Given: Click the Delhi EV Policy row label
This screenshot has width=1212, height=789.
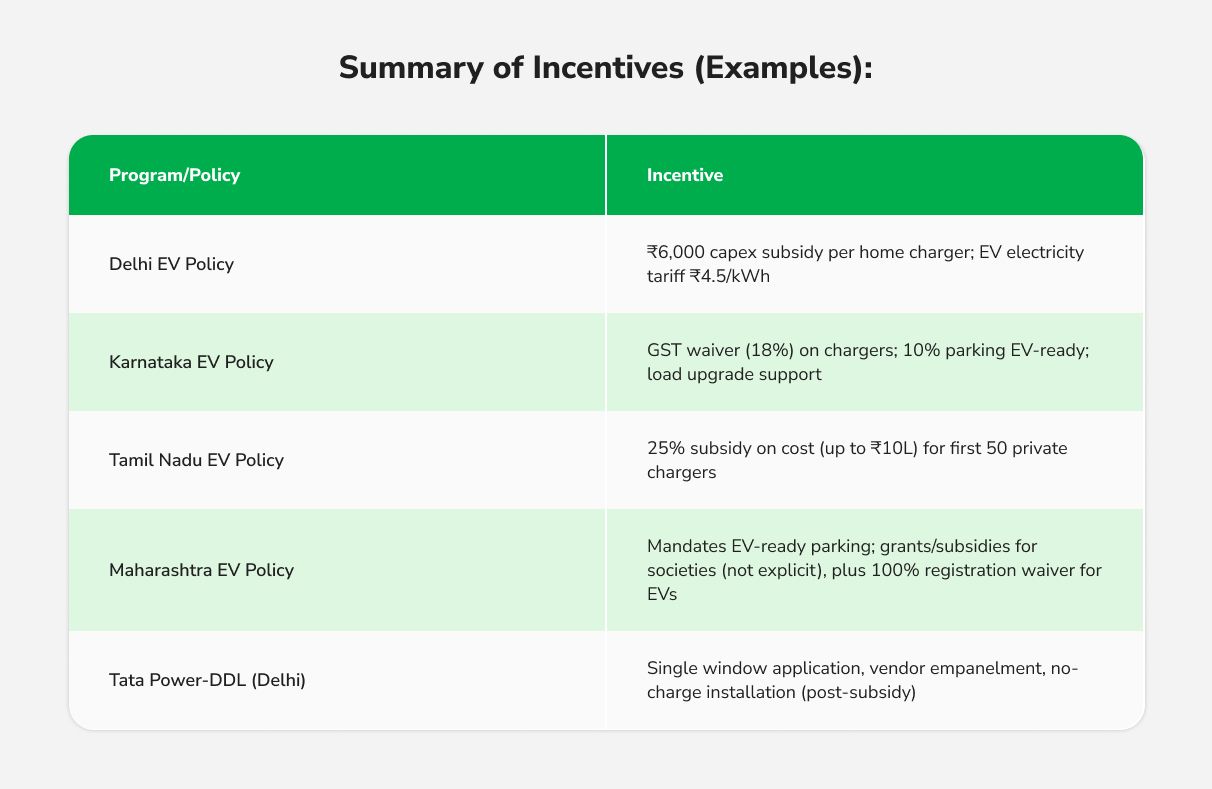Looking at the screenshot, I should tap(171, 264).
